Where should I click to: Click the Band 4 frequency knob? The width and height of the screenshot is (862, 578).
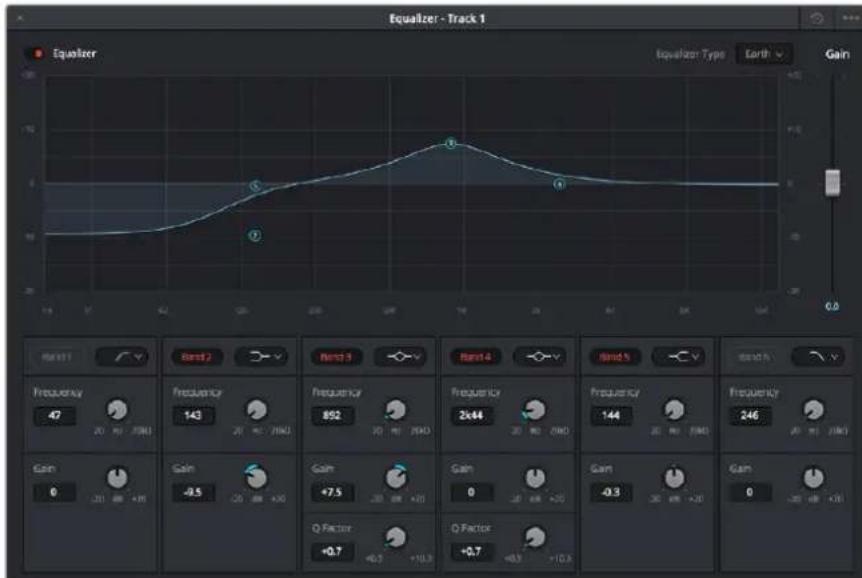point(534,410)
